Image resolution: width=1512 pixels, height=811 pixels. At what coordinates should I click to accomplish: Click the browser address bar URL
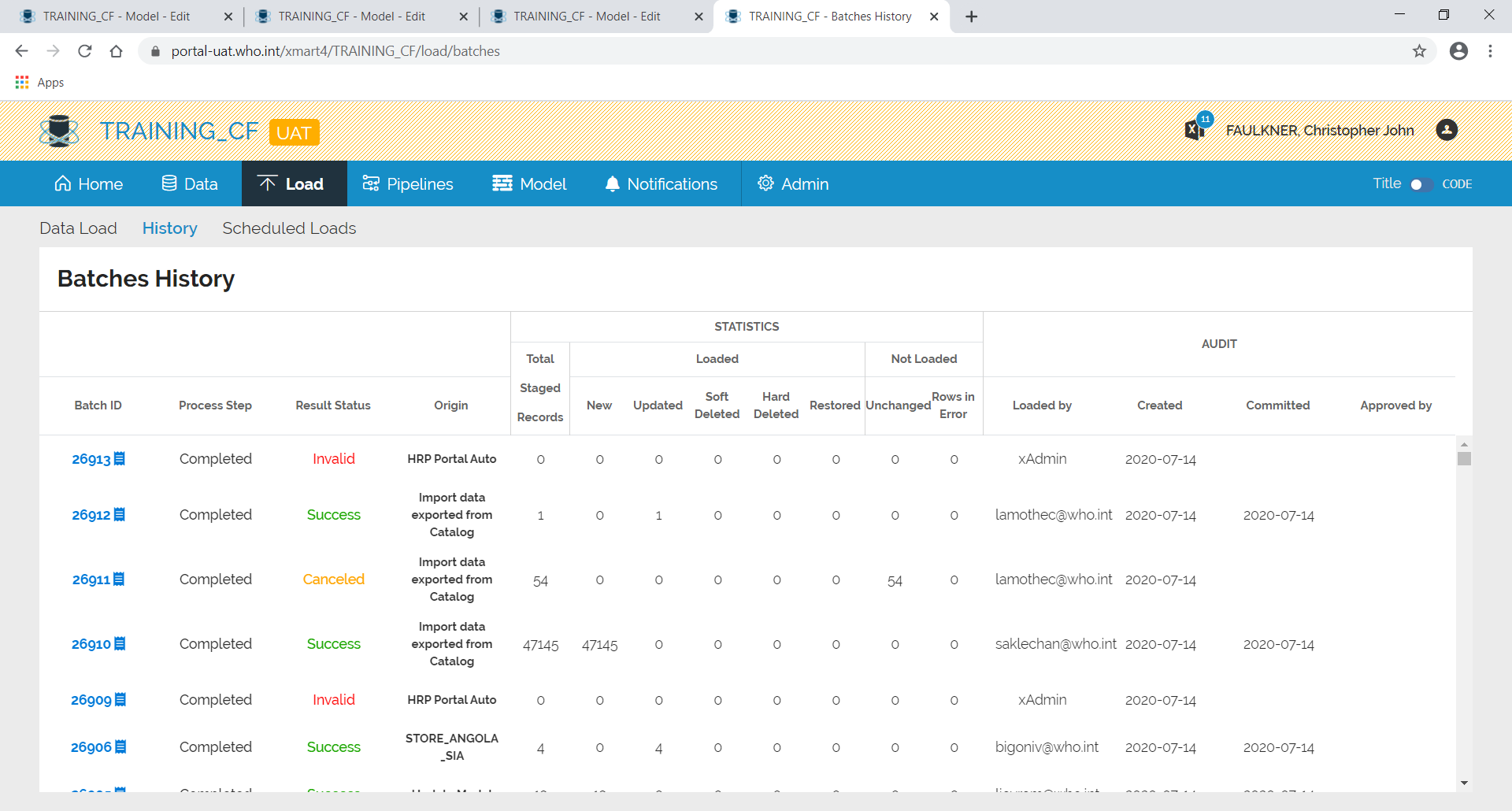[x=335, y=51]
